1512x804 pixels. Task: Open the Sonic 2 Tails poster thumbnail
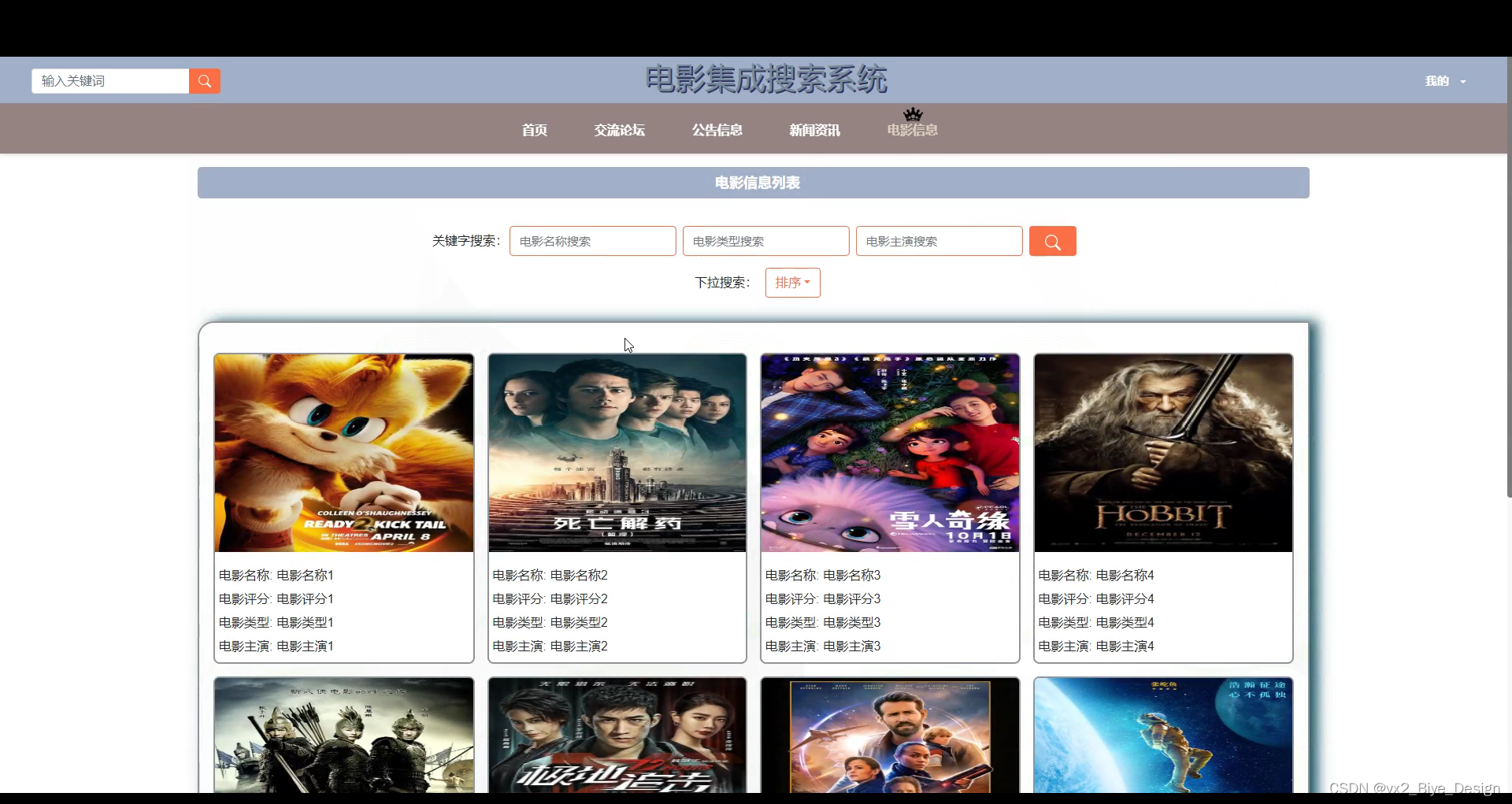pyautogui.click(x=344, y=453)
